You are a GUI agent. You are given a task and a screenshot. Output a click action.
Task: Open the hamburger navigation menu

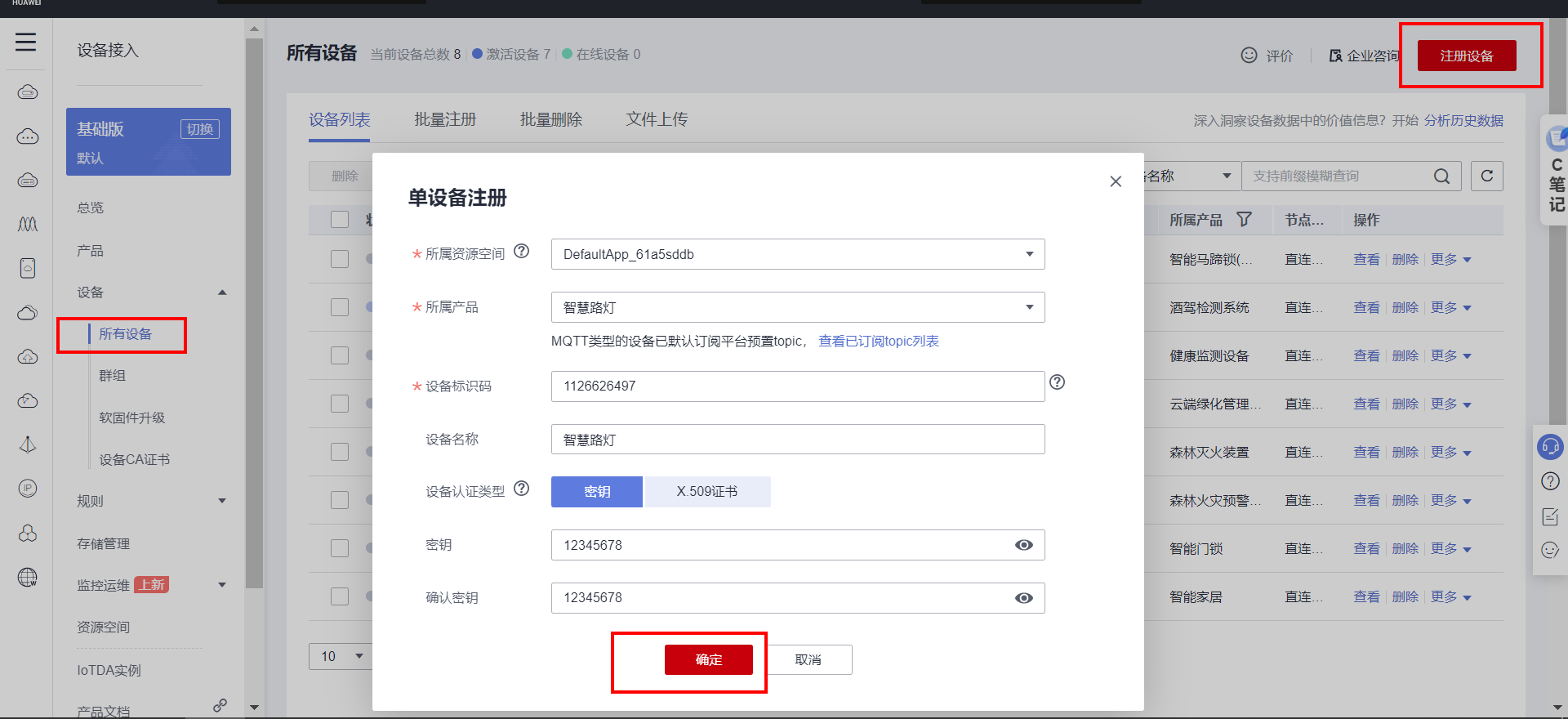[x=26, y=42]
